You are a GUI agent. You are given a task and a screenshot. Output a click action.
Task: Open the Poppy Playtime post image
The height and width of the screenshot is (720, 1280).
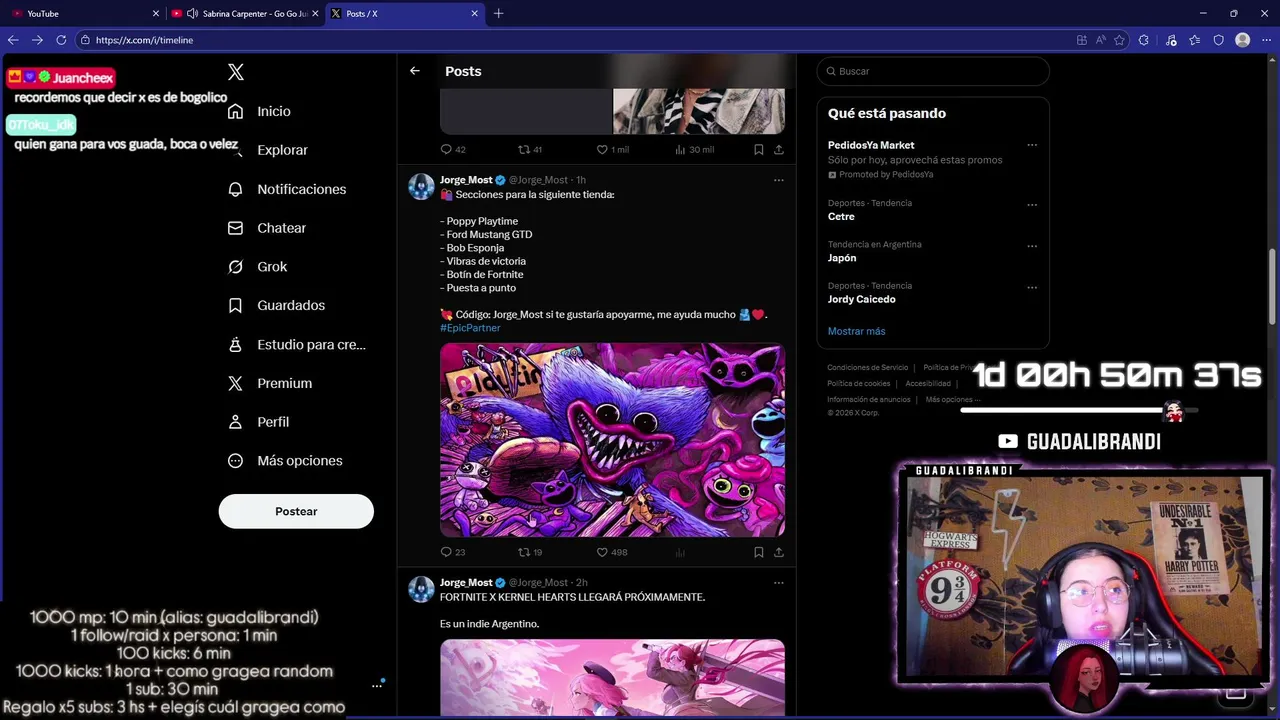tap(612, 440)
